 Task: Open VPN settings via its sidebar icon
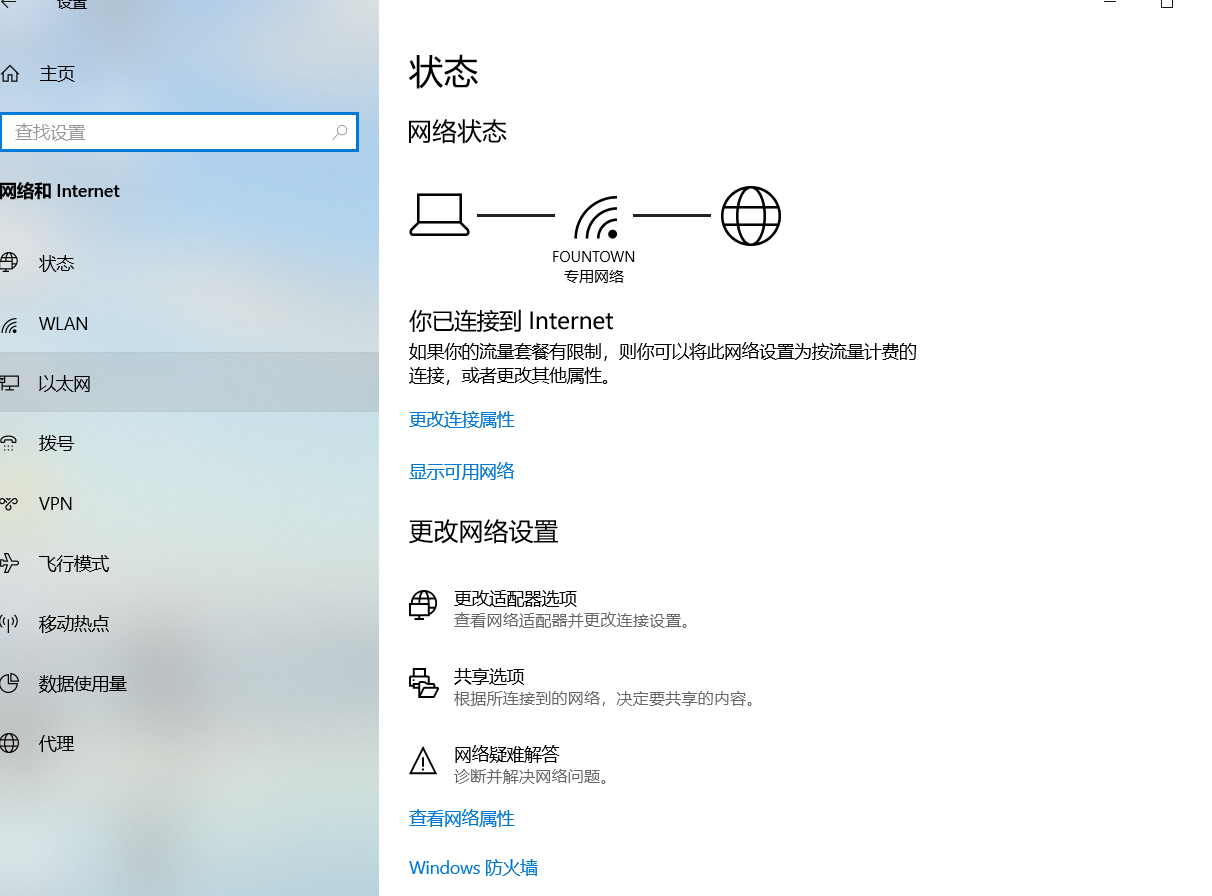click(10, 503)
